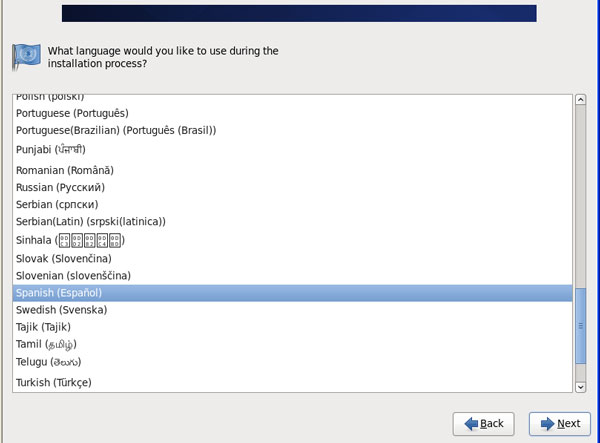Click the Back button
Screen dimensions: 600x443
(483, 423)
